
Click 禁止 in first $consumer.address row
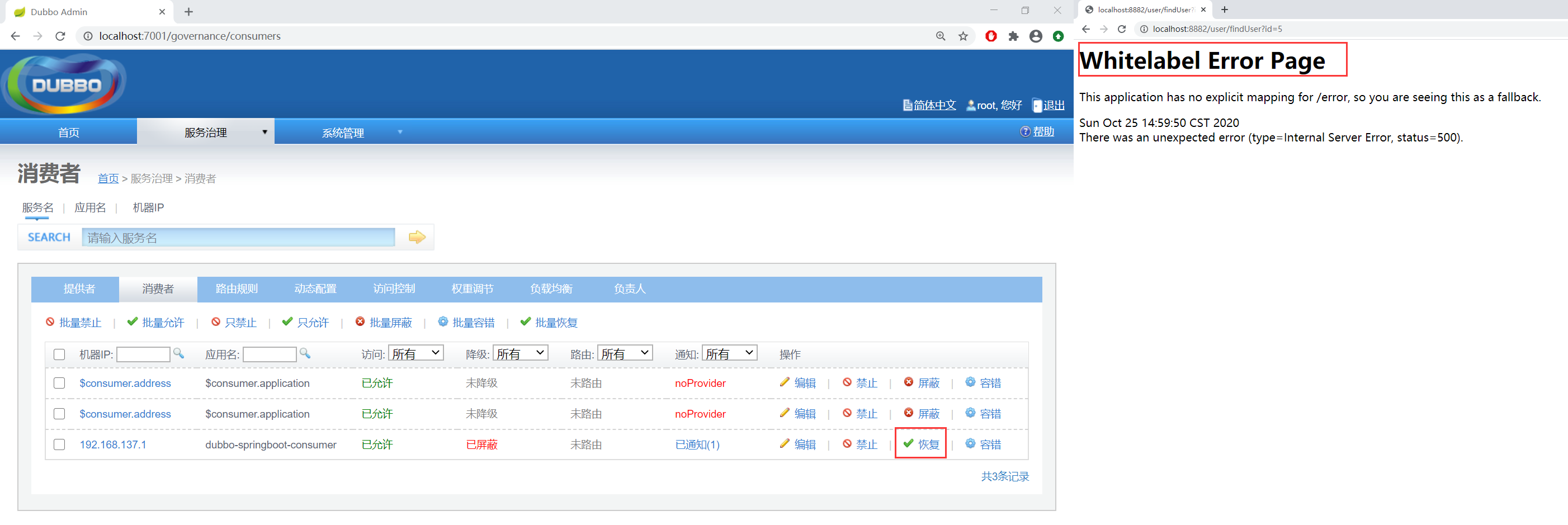(860, 383)
